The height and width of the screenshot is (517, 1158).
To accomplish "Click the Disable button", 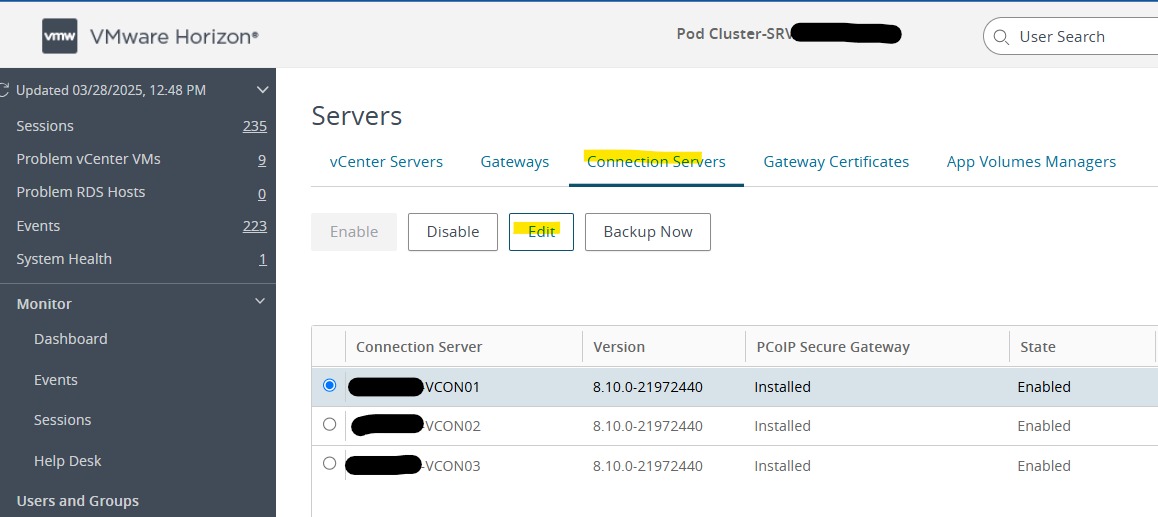I will point(453,232).
